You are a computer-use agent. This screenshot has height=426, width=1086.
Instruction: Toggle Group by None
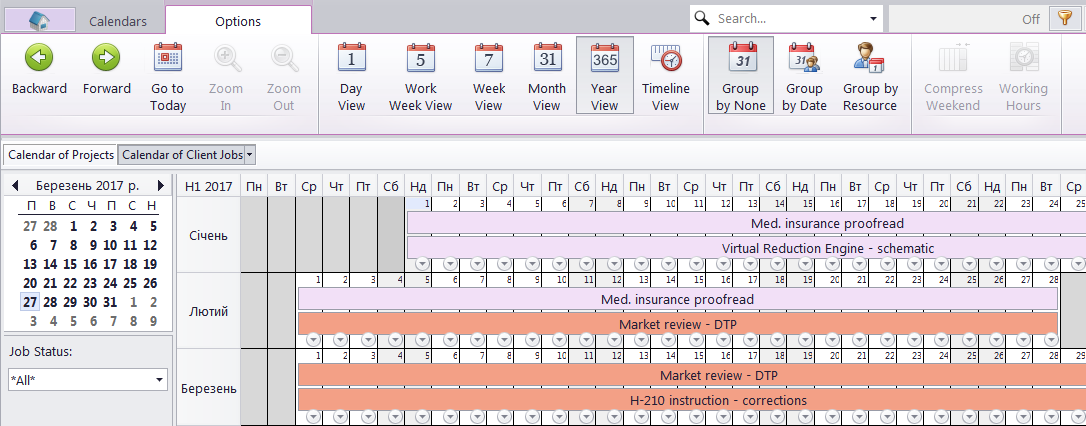[x=740, y=75]
